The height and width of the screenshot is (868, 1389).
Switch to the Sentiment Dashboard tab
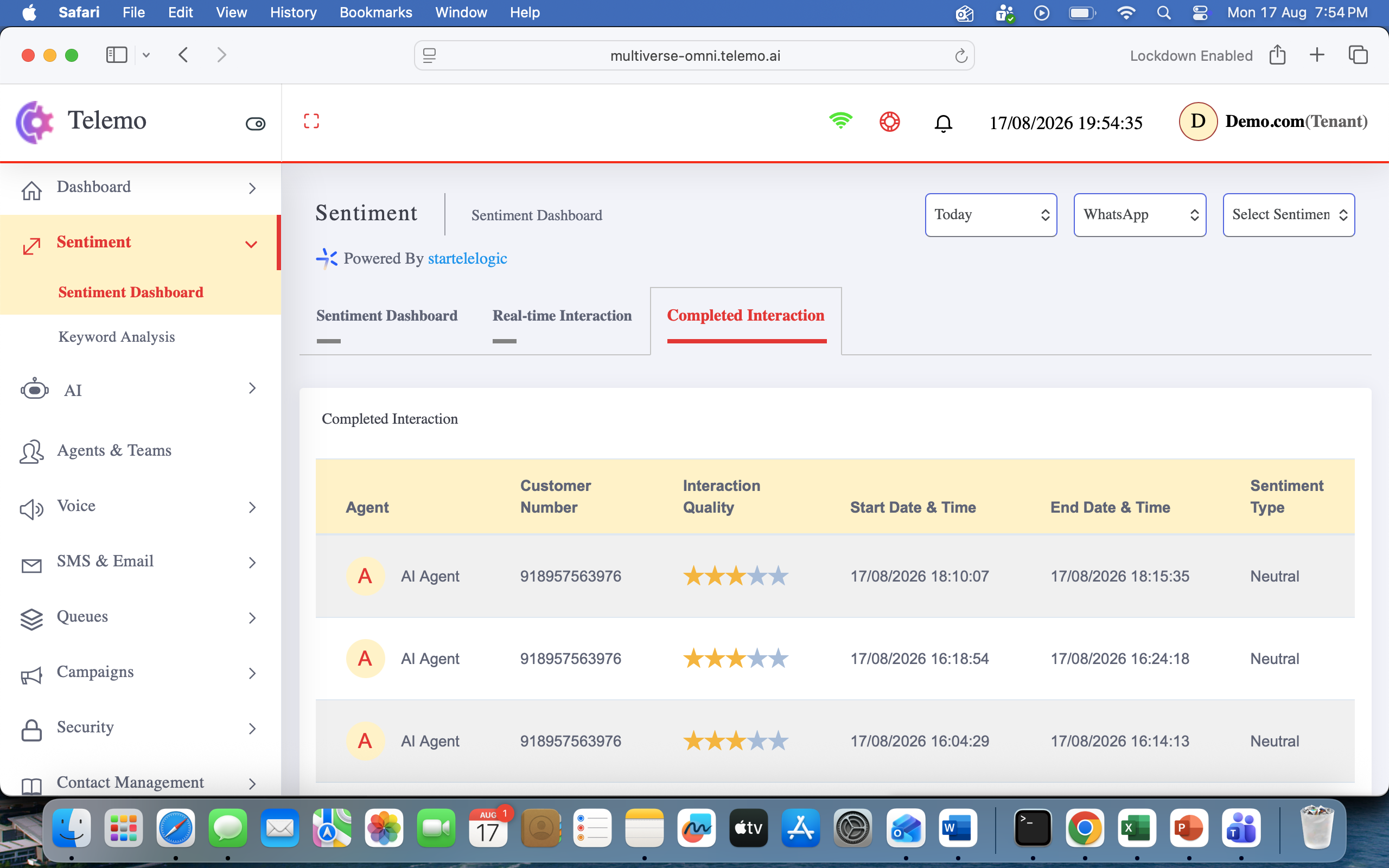386,316
